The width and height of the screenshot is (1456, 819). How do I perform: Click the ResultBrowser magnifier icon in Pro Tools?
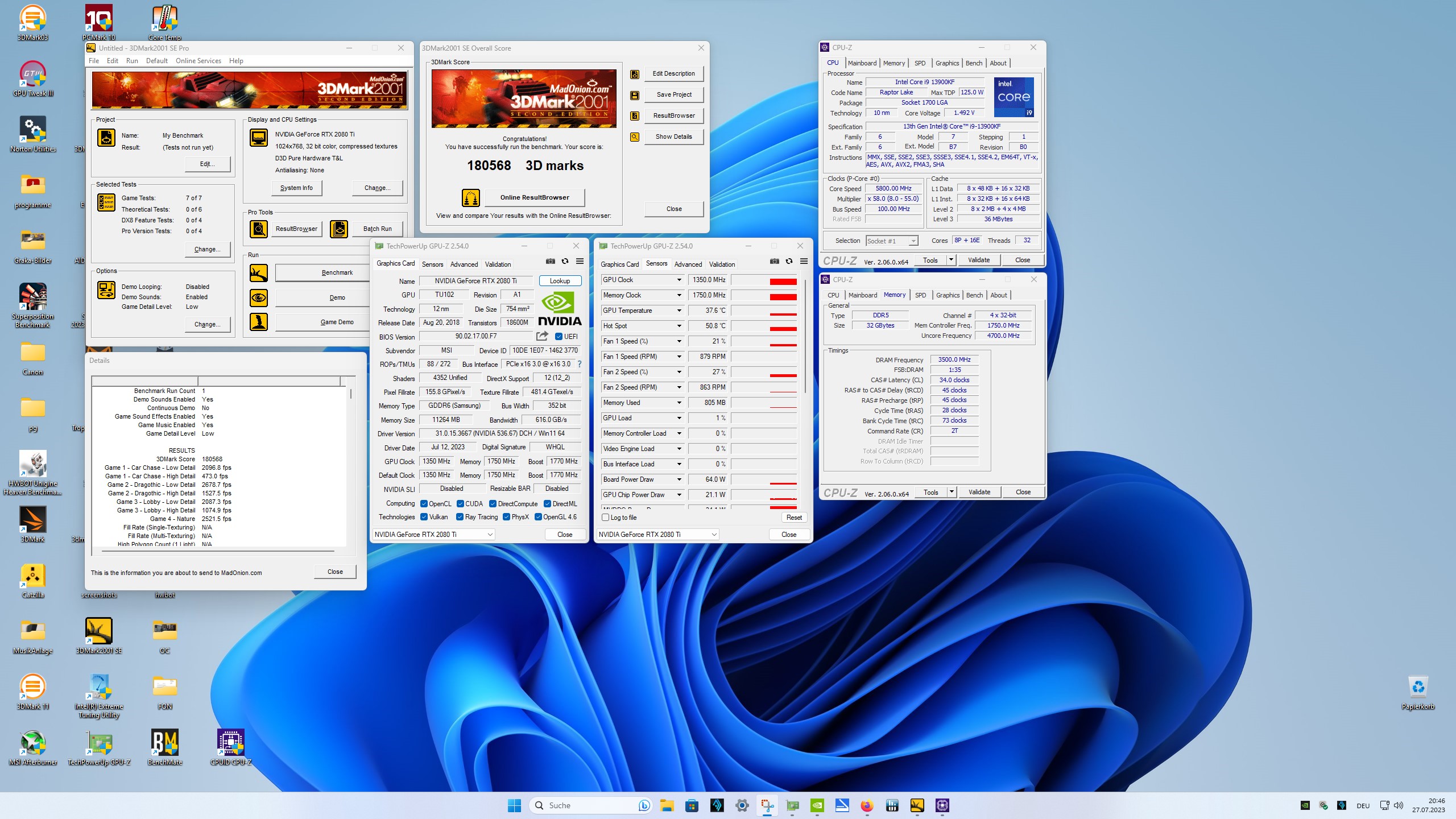tap(259, 229)
